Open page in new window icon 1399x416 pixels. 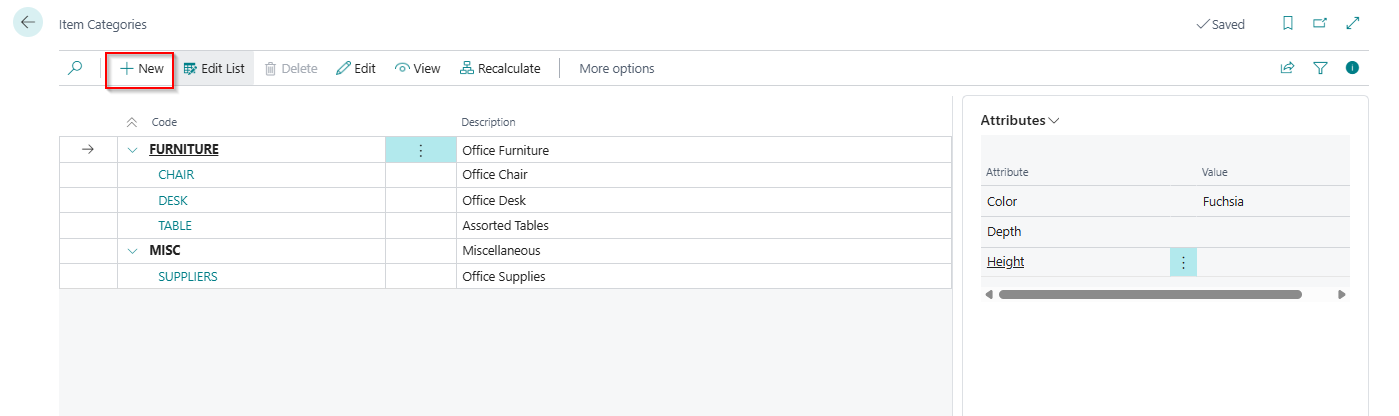tap(1320, 23)
